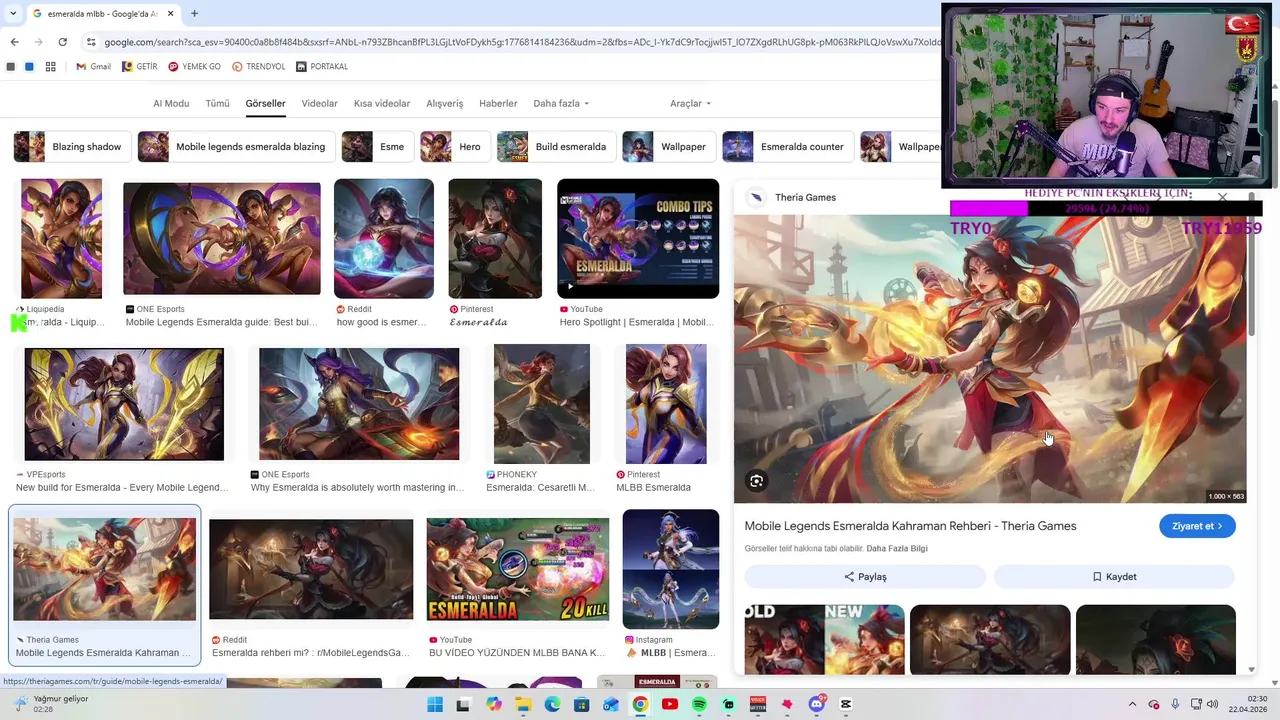The width and height of the screenshot is (1280, 720).
Task: Open the OLD NEW related image
Action: coord(825,639)
